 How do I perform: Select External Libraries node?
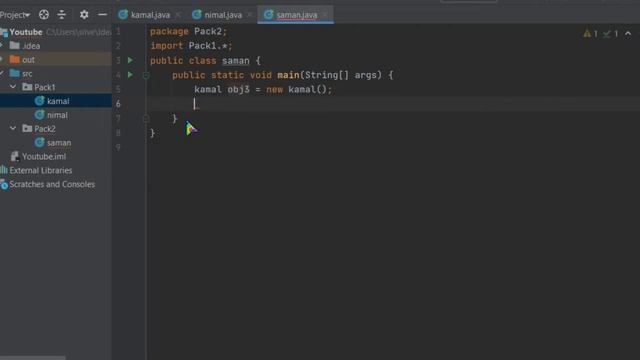click(40, 171)
